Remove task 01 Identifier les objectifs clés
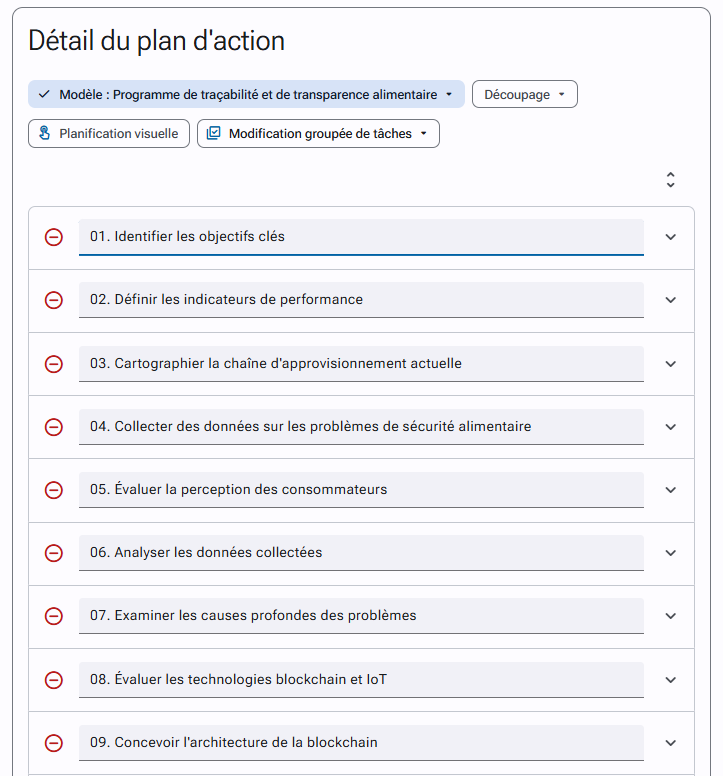 tap(53, 237)
